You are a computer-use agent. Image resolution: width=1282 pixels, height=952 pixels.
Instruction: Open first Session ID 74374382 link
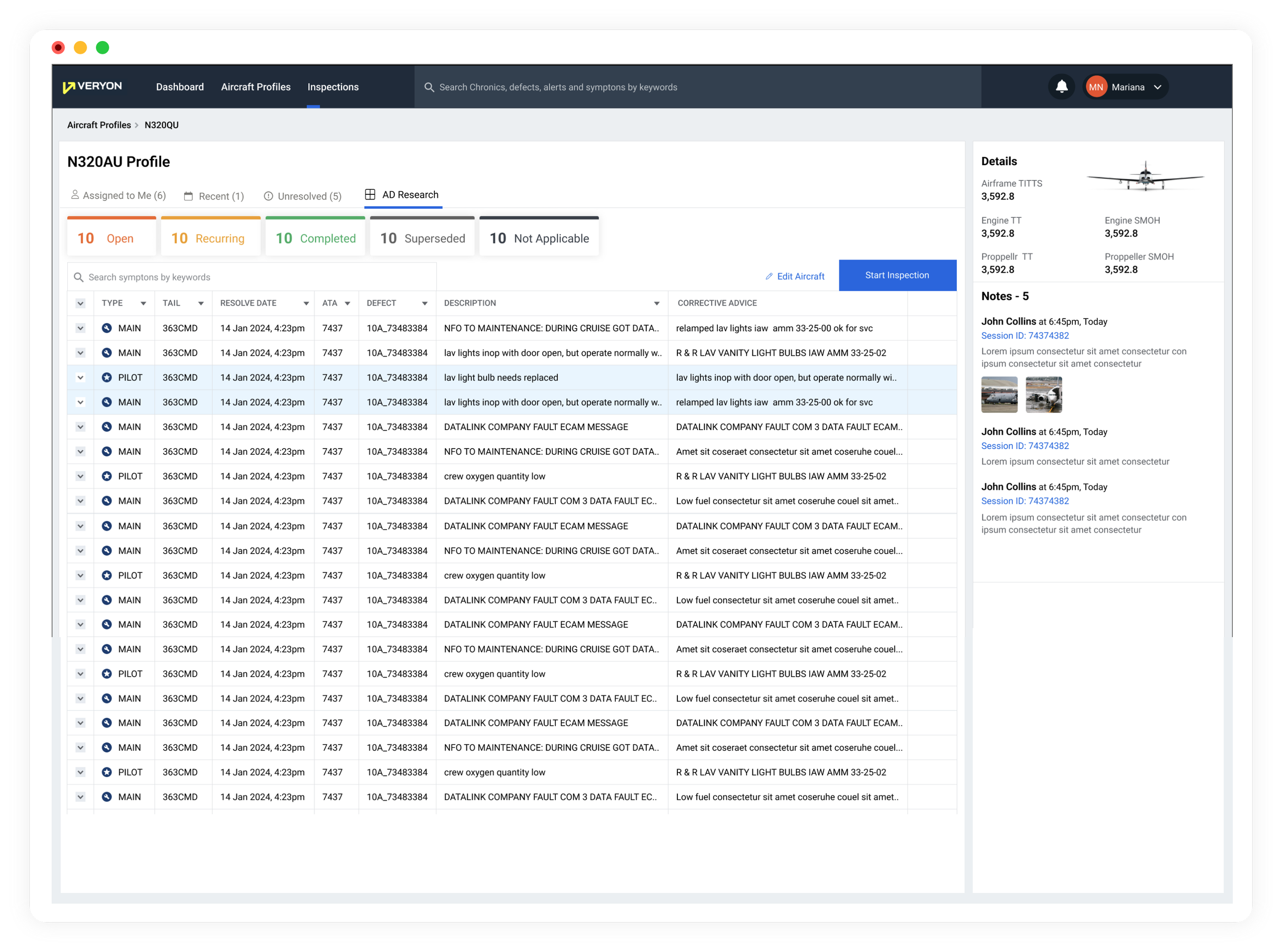tap(1025, 336)
